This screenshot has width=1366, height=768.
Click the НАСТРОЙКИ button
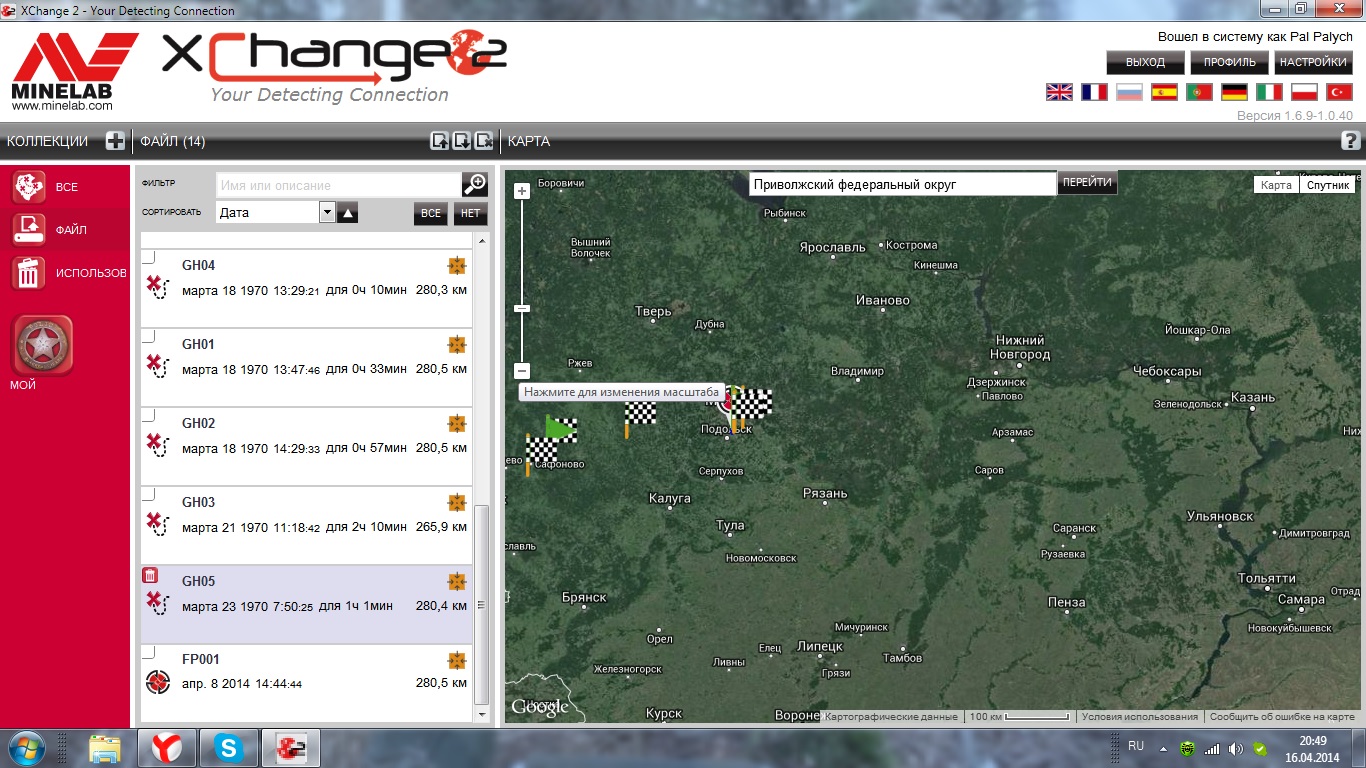1313,62
